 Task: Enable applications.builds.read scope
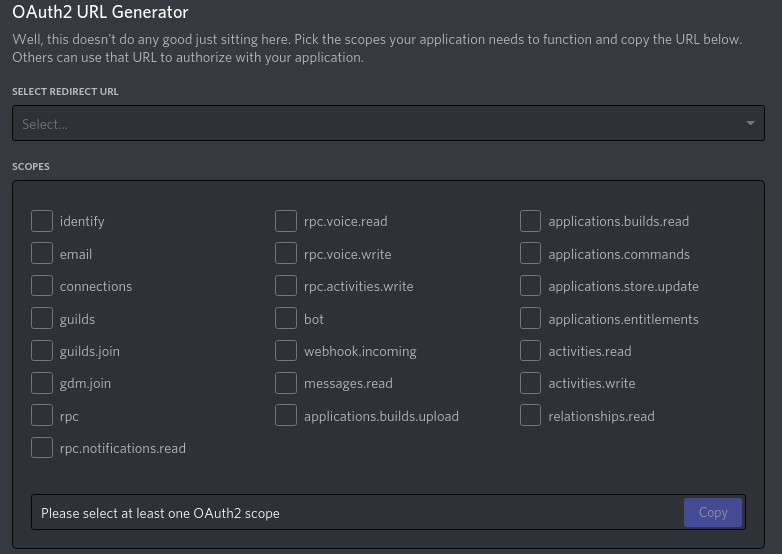point(530,221)
